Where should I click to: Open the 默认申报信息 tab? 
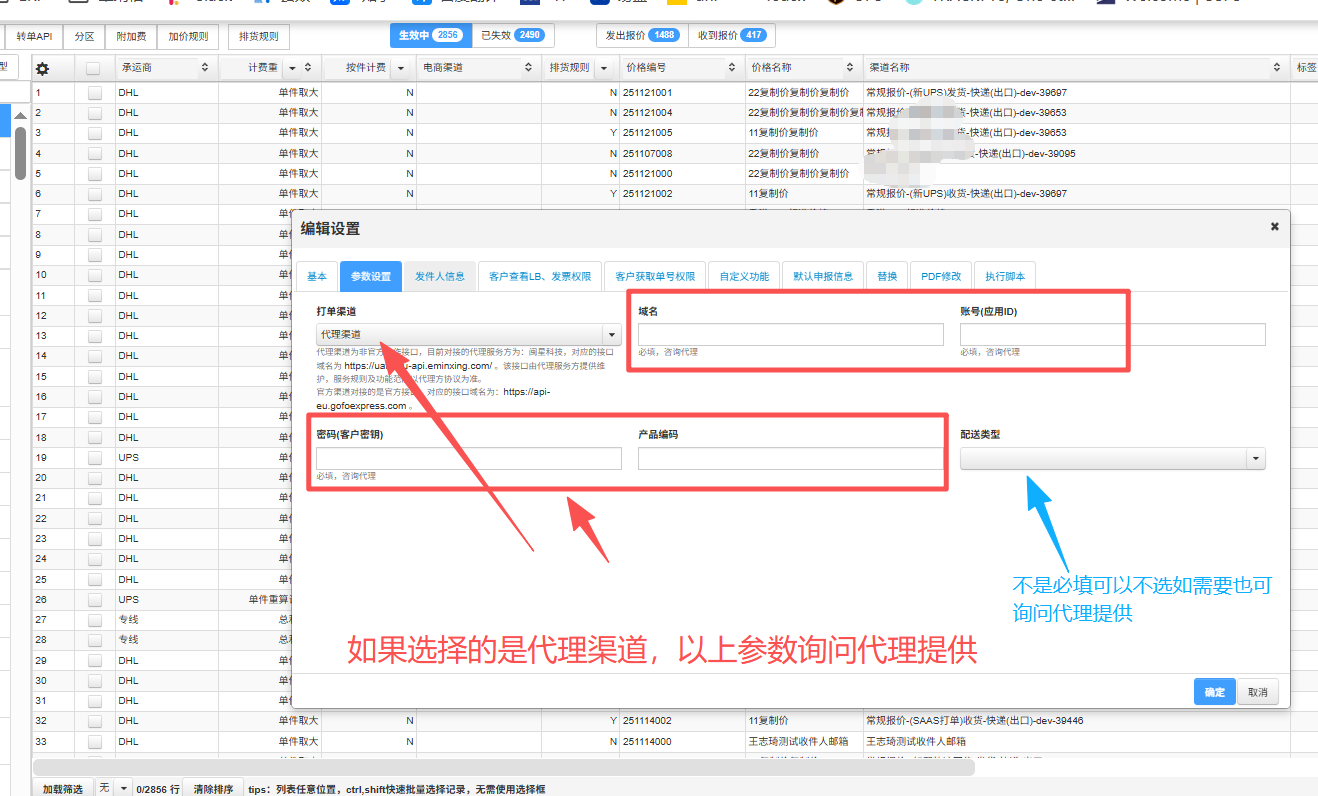[823, 276]
